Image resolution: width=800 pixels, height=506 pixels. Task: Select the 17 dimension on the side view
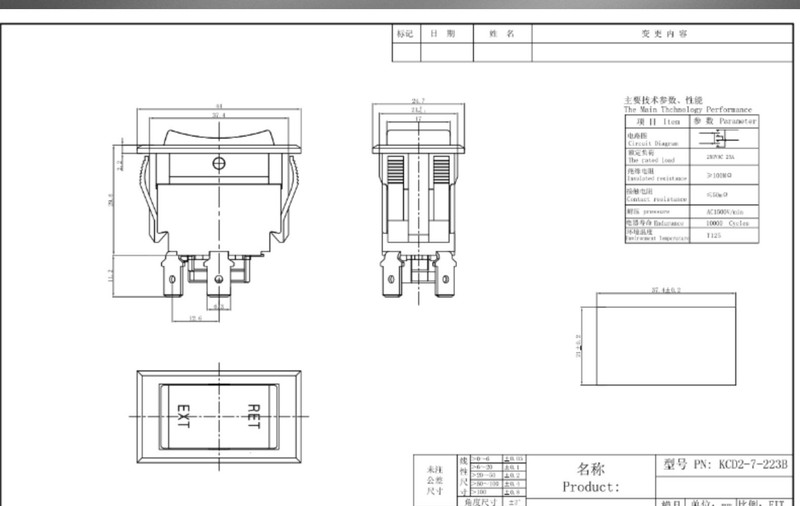[418, 119]
